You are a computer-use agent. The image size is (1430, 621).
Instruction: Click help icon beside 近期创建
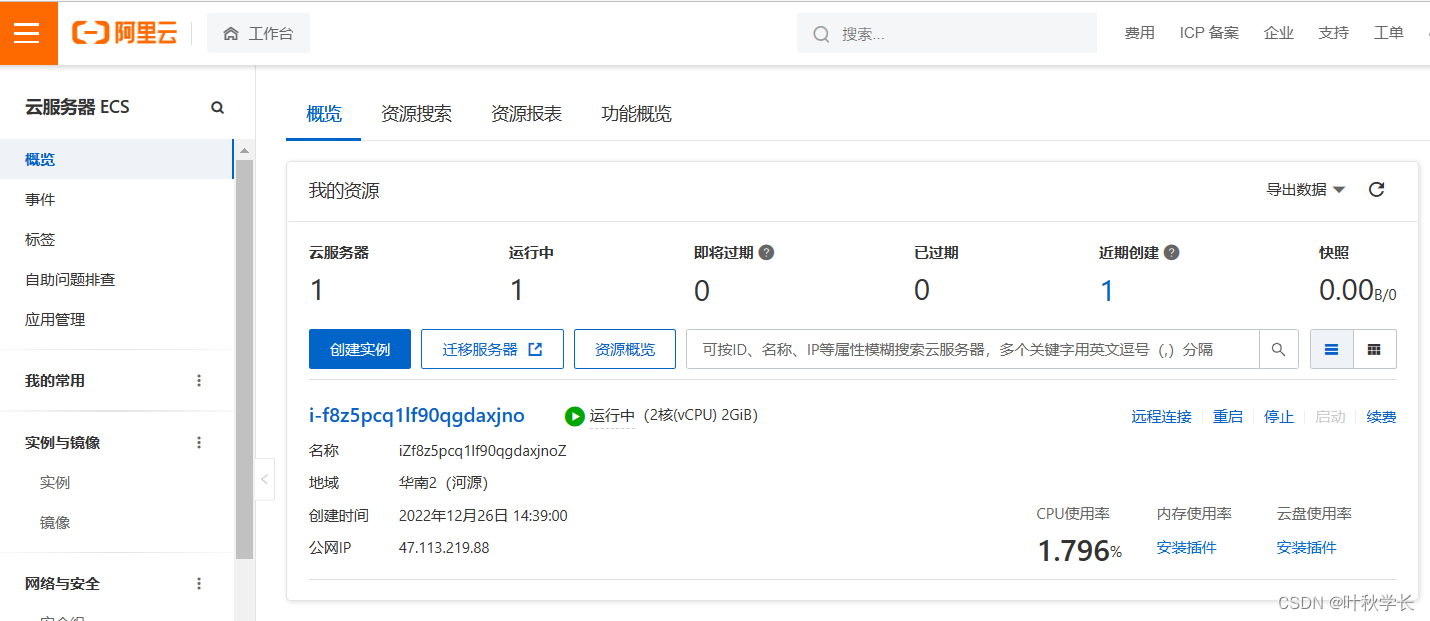(1172, 253)
